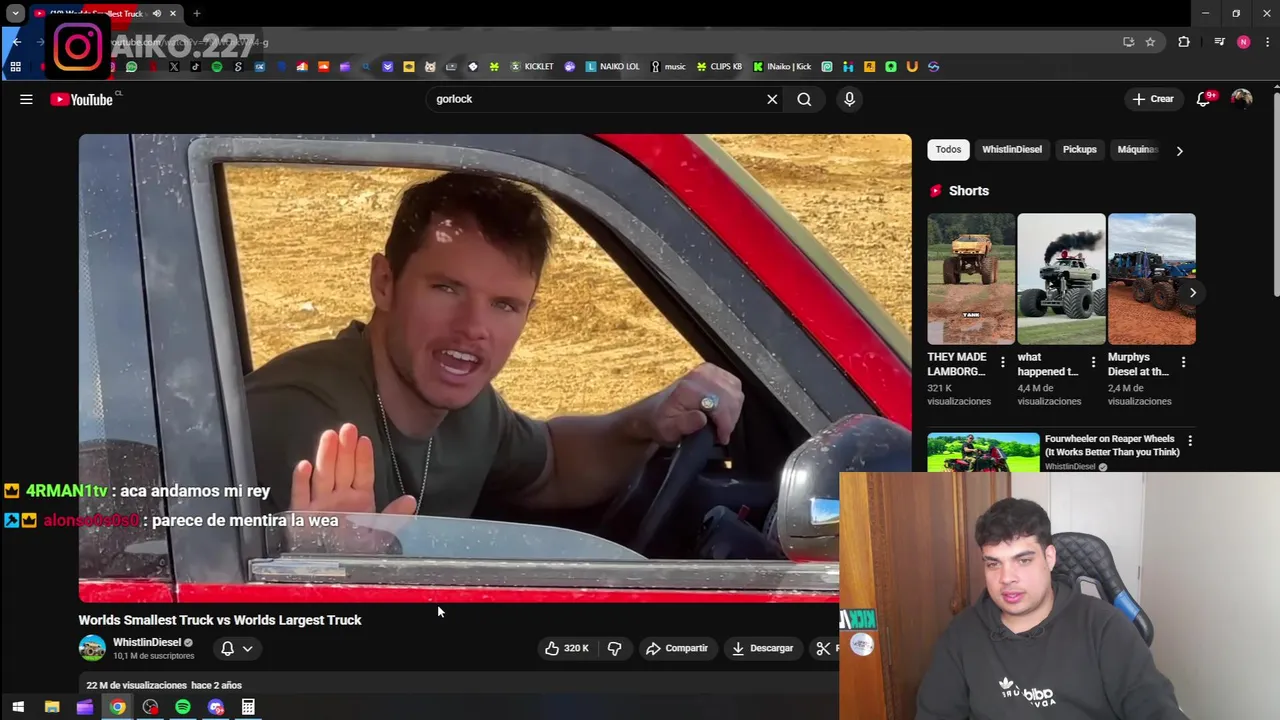Image resolution: width=1280 pixels, height=720 pixels.
Task: Select the Todos filter chip
Action: [948, 150]
